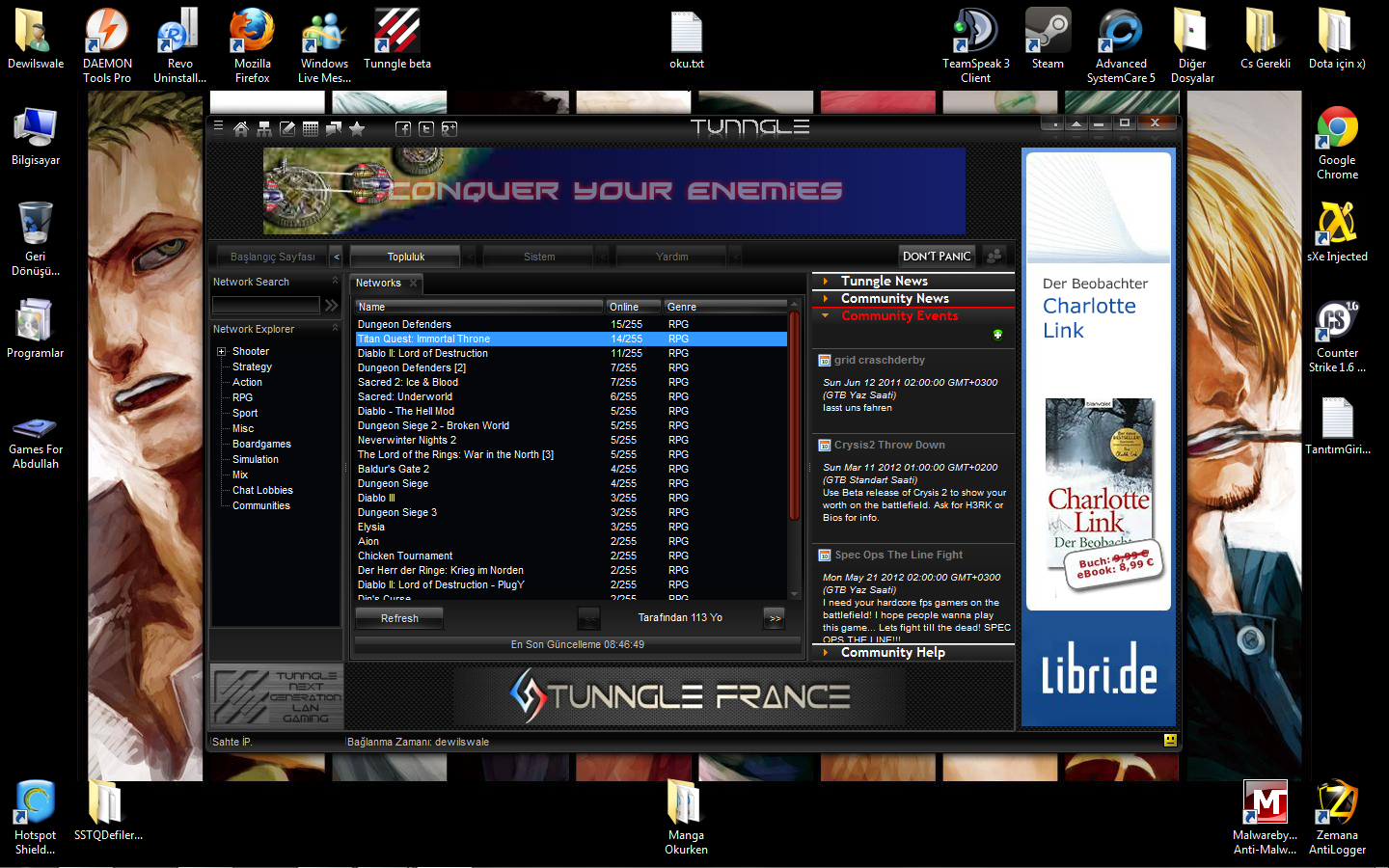Go to next page with >> button

click(775, 618)
